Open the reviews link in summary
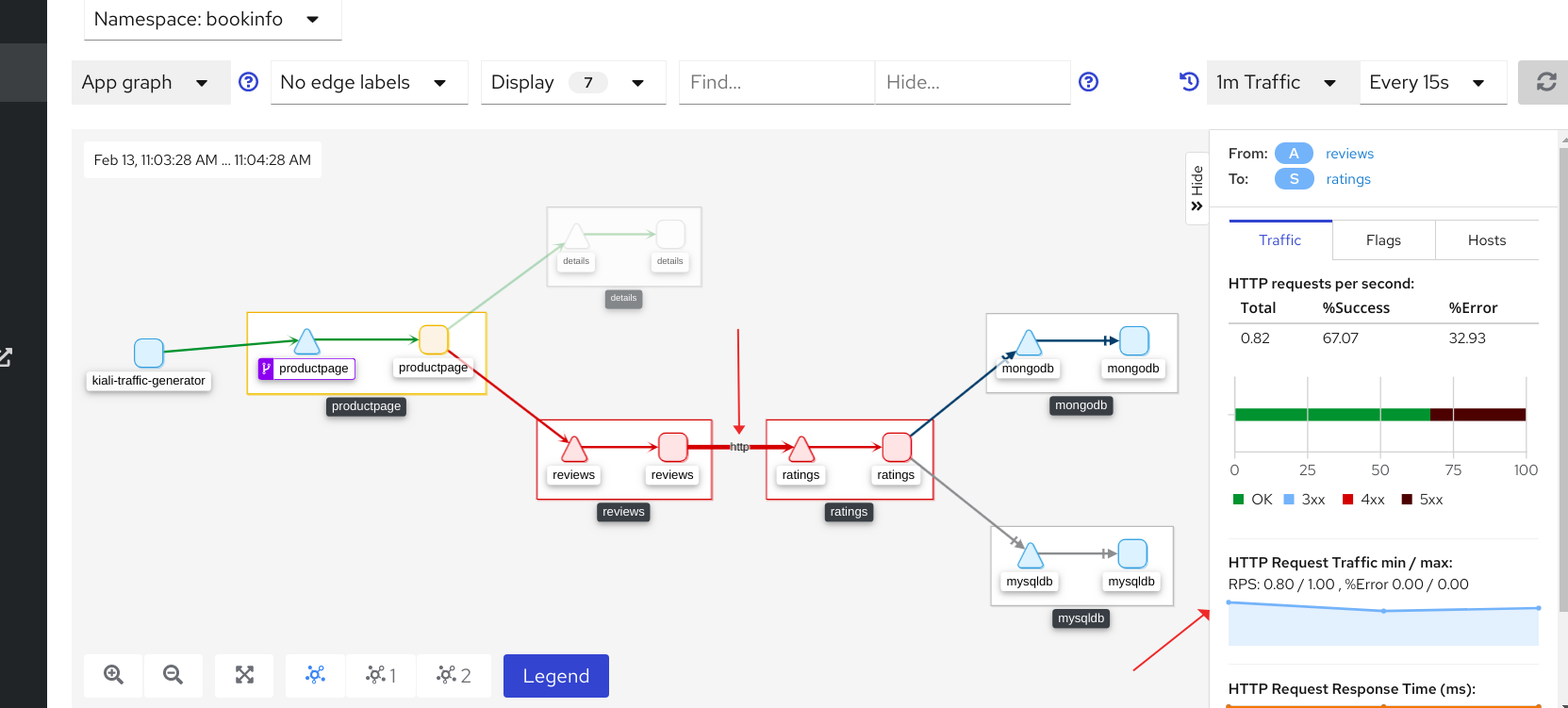1568x708 pixels. [1349, 154]
